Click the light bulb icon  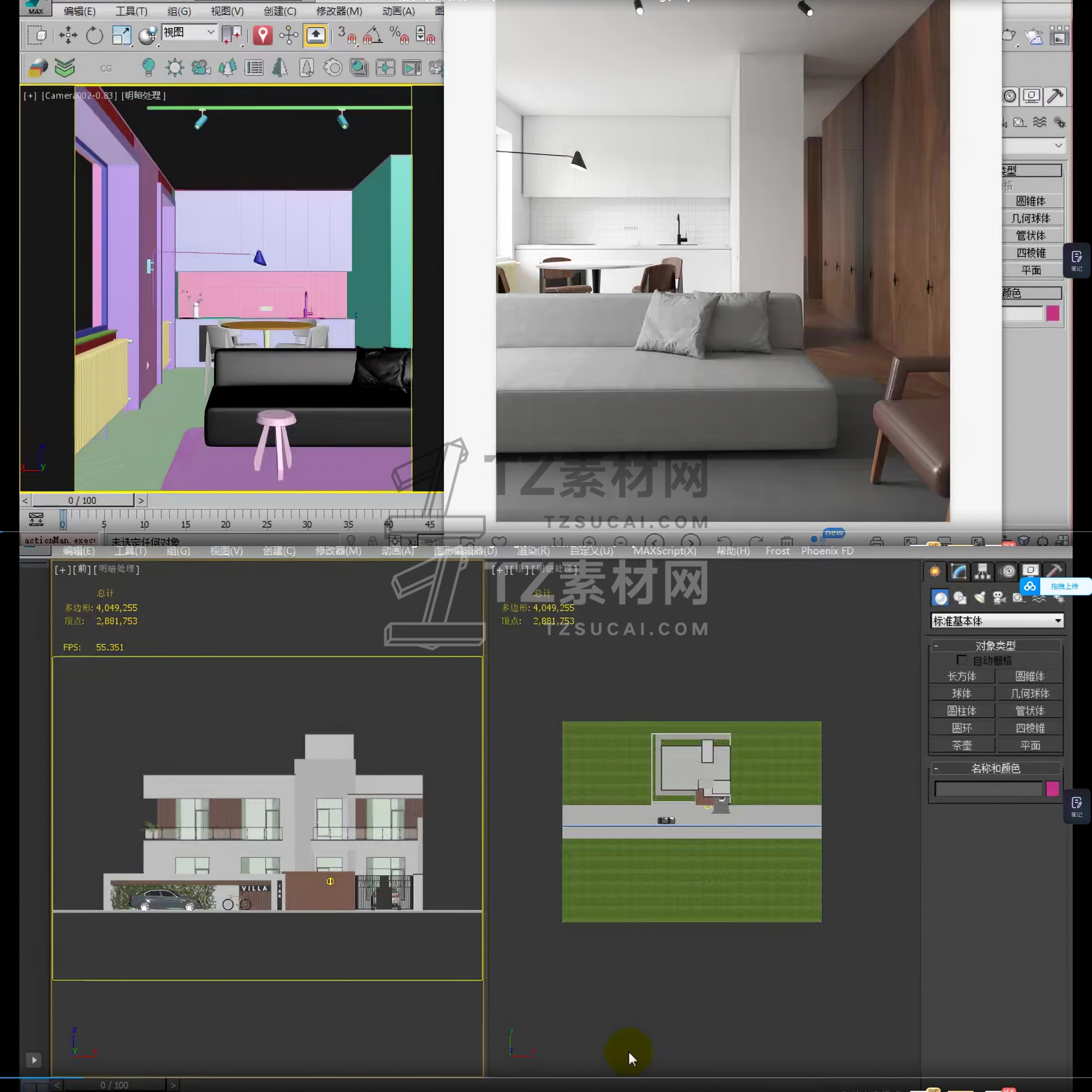click(148, 68)
